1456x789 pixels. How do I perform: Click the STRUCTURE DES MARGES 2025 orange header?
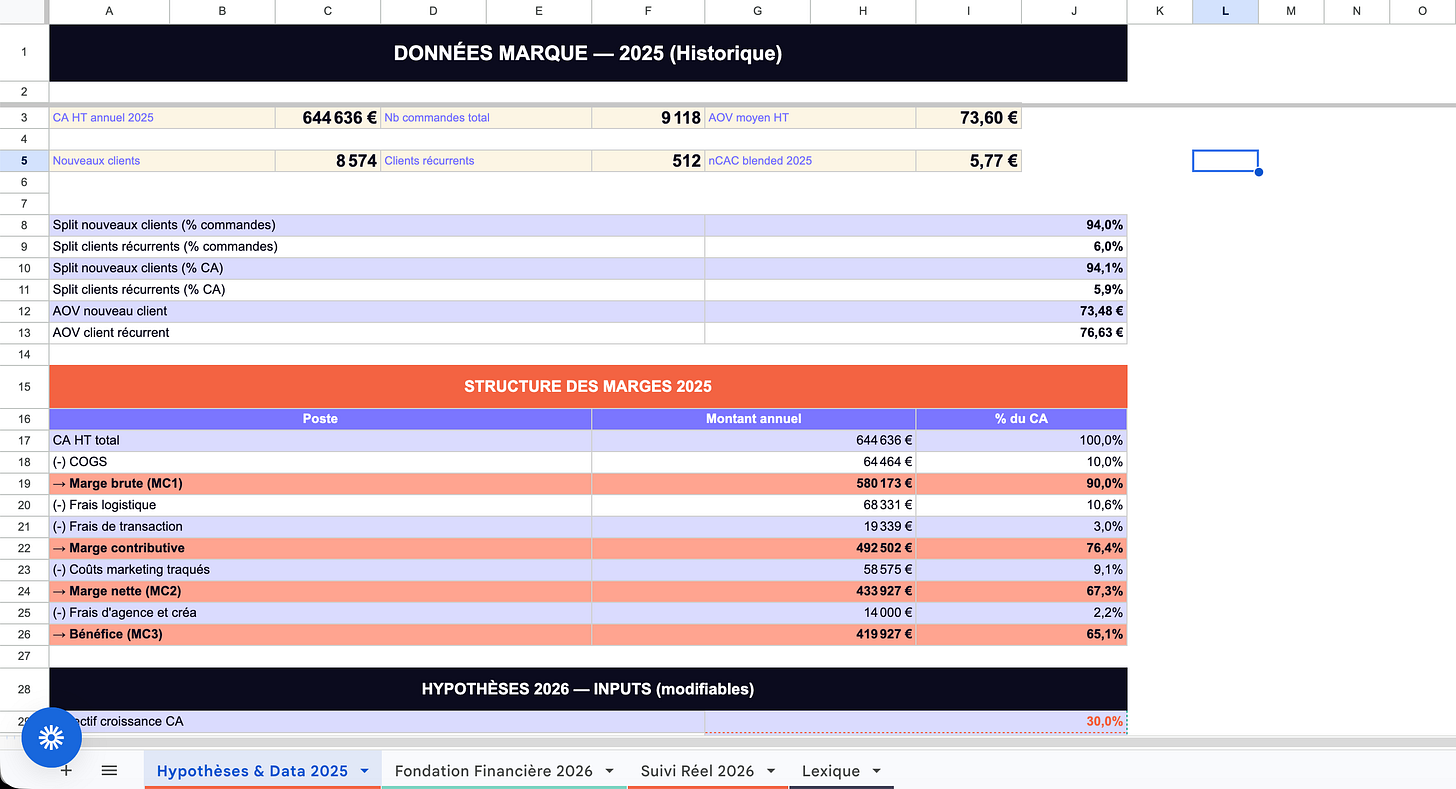588,386
